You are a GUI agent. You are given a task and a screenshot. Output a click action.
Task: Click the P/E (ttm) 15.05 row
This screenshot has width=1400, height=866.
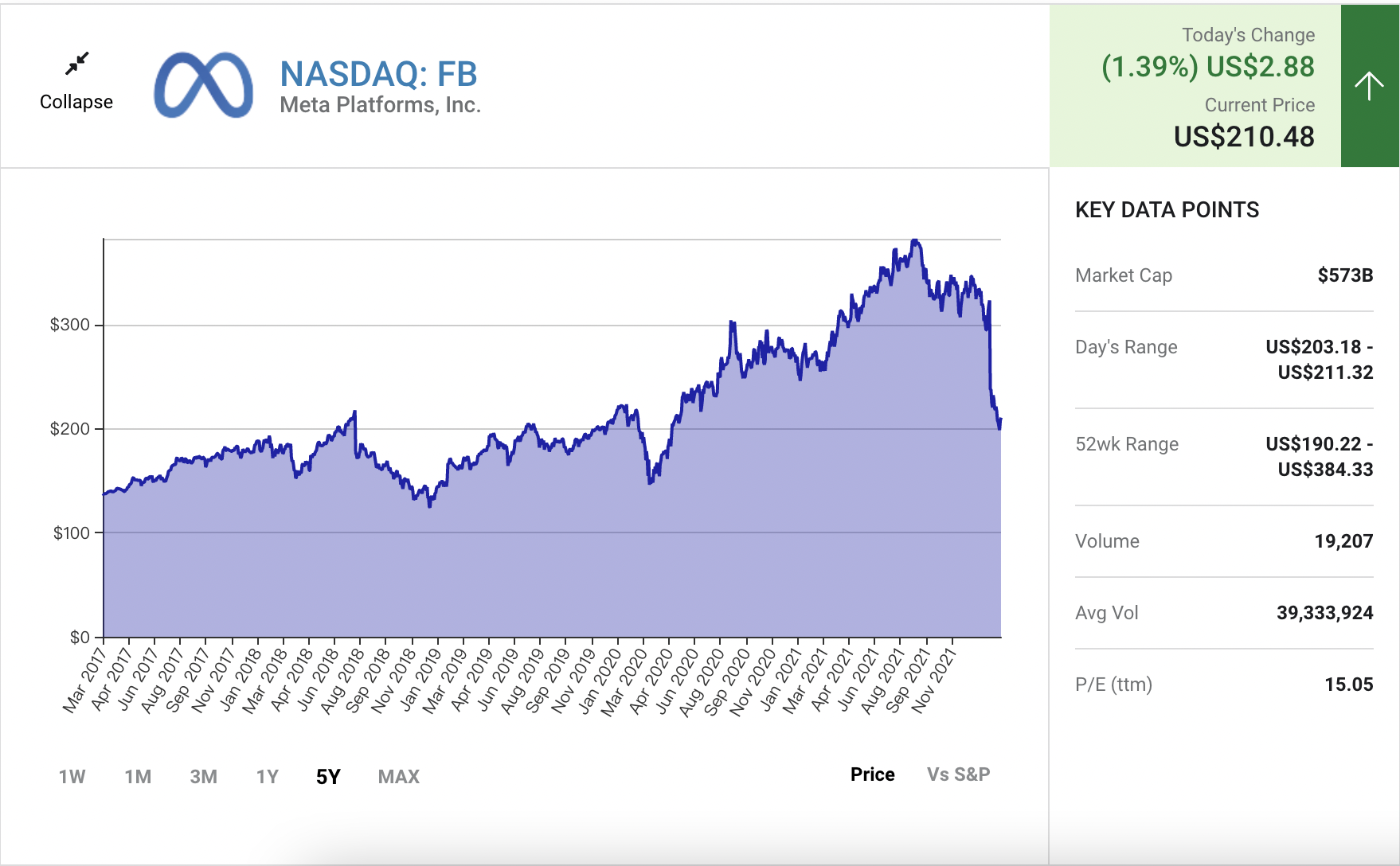coord(1223,685)
